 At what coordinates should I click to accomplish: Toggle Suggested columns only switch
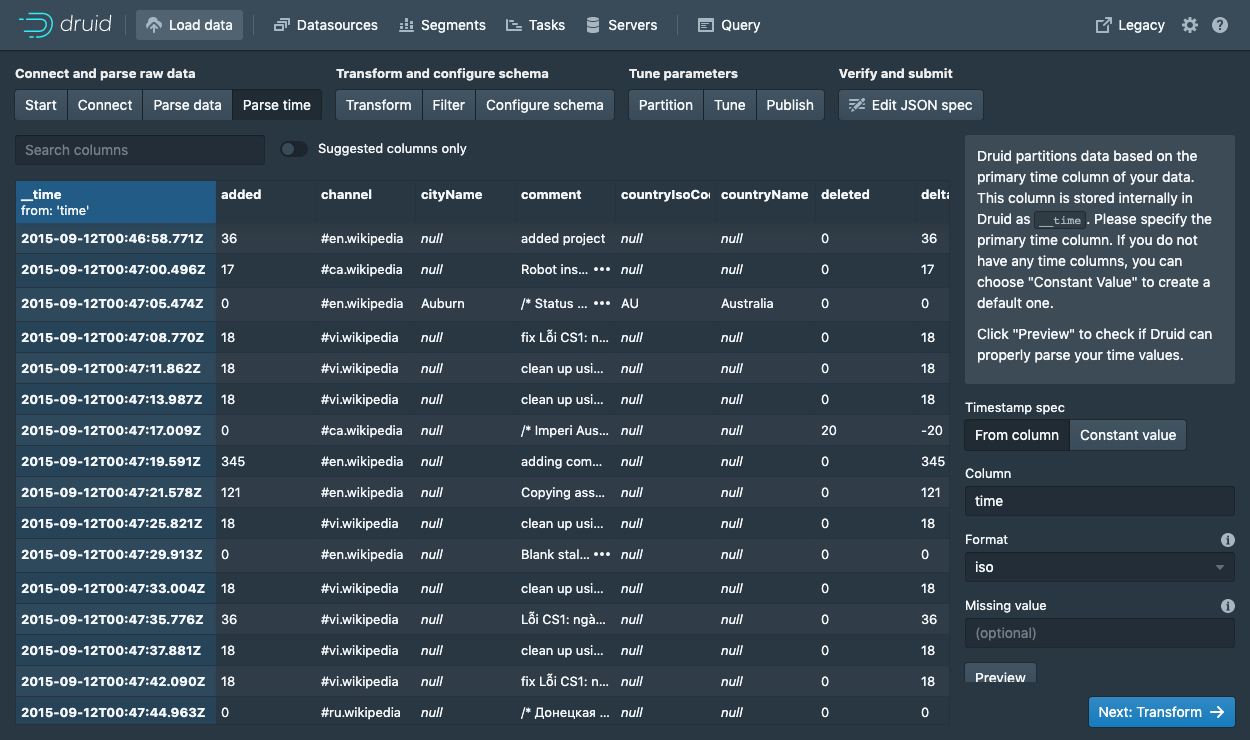tap(294, 149)
